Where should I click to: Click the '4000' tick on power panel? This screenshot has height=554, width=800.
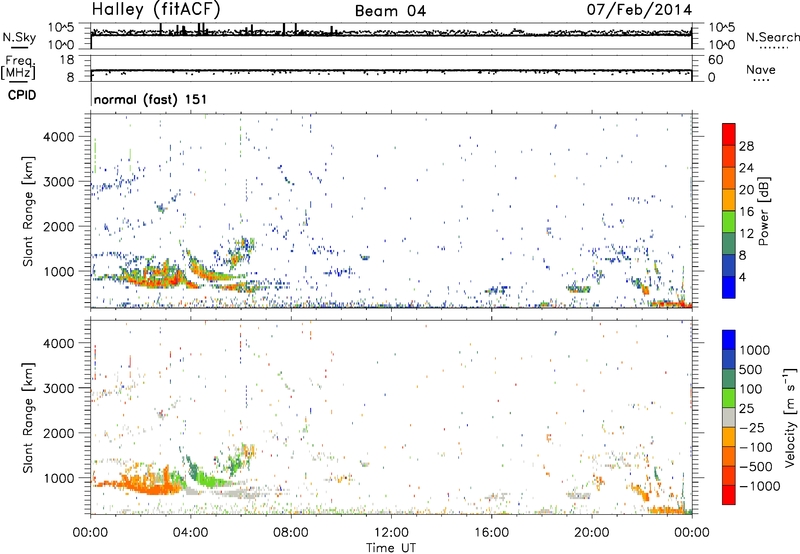click(59, 137)
